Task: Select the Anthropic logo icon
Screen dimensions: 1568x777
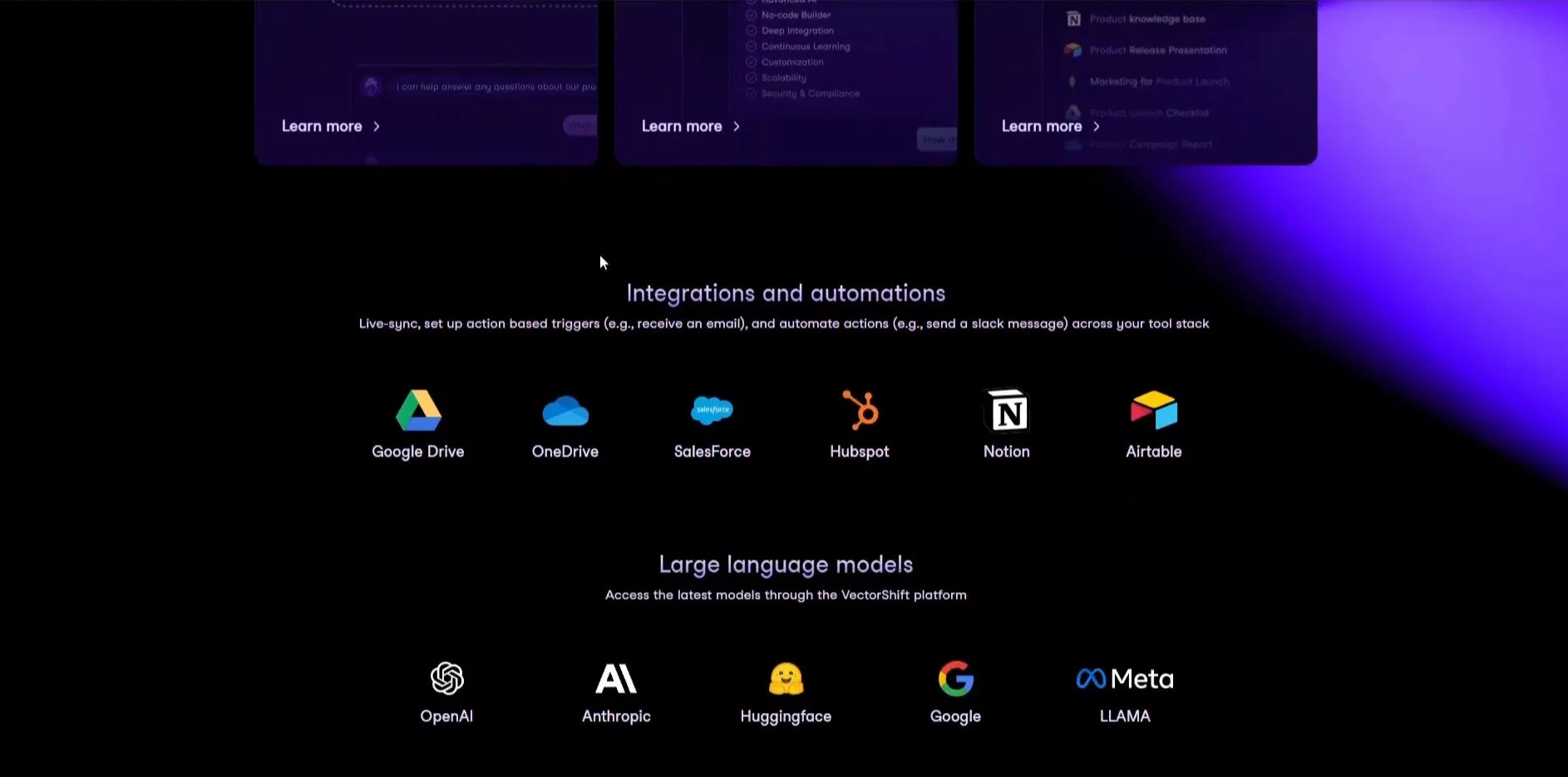Action: [616, 678]
